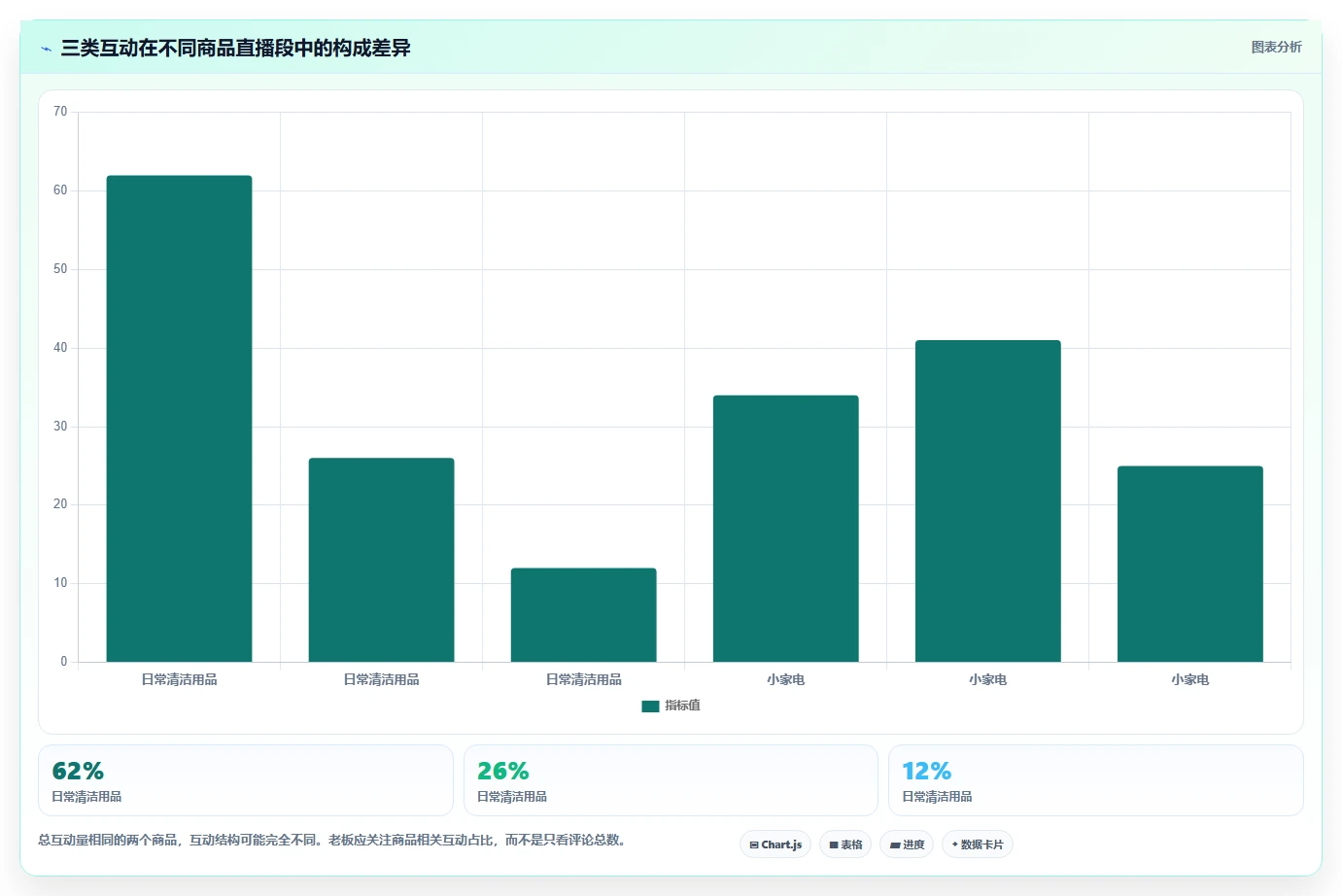Select the 表格 chip
The width and height of the screenshot is (1342, 896).
point(845,844)
